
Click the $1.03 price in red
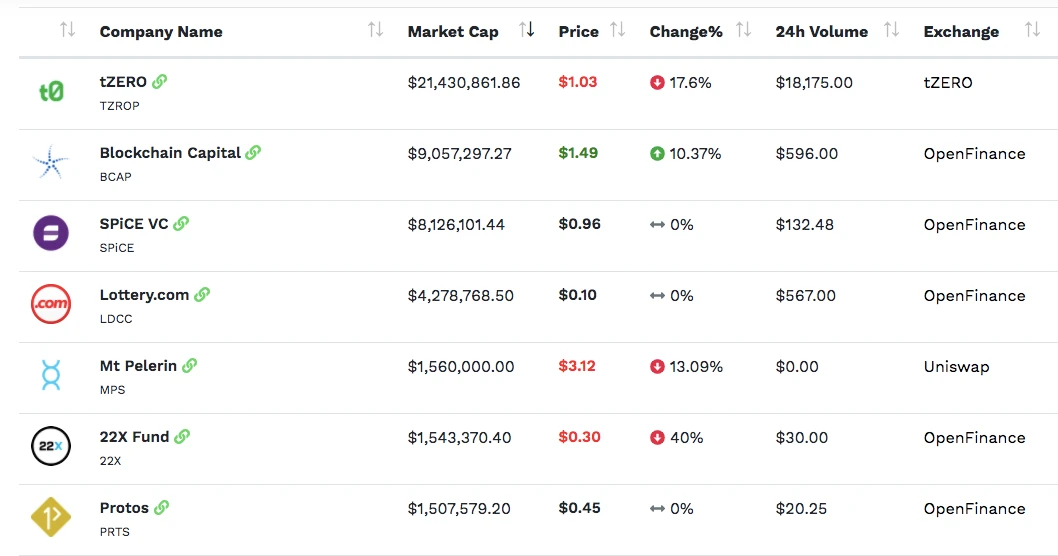(578, 82)
